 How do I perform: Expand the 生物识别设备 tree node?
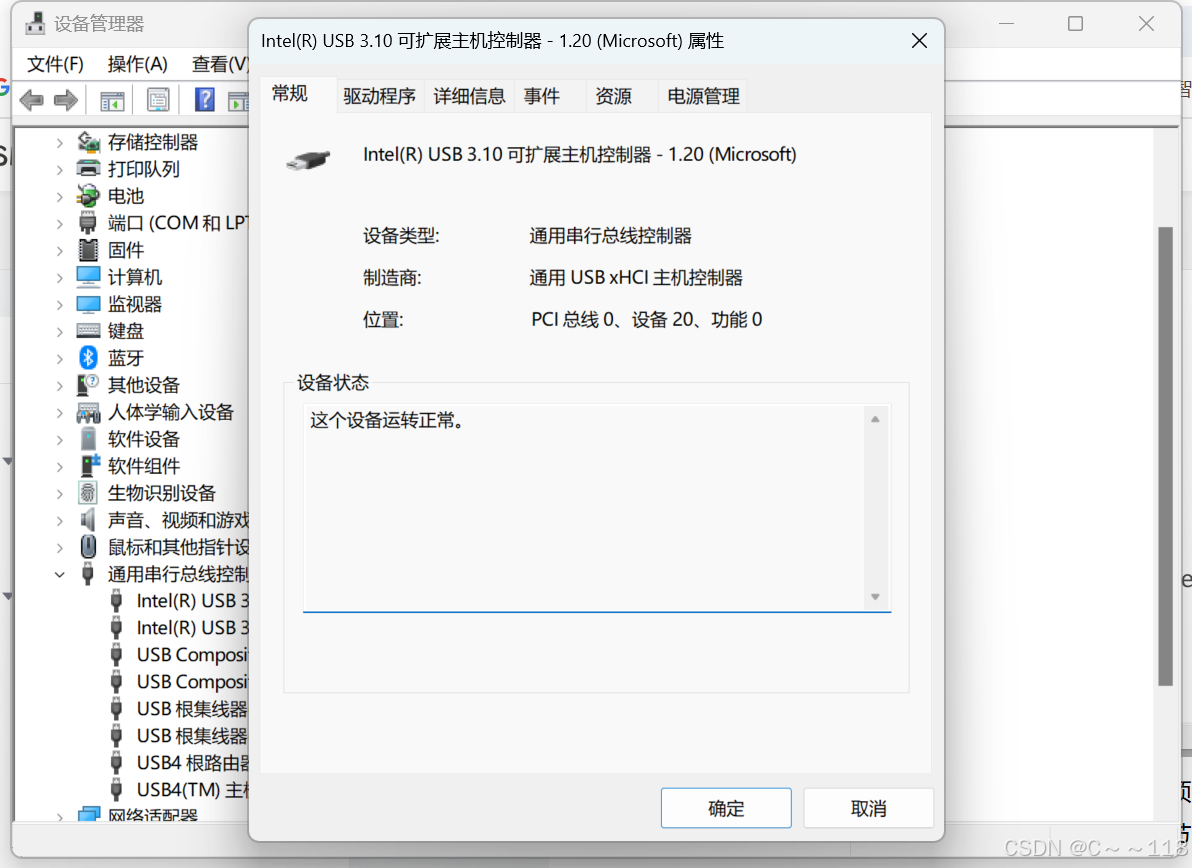pos(59,493)
